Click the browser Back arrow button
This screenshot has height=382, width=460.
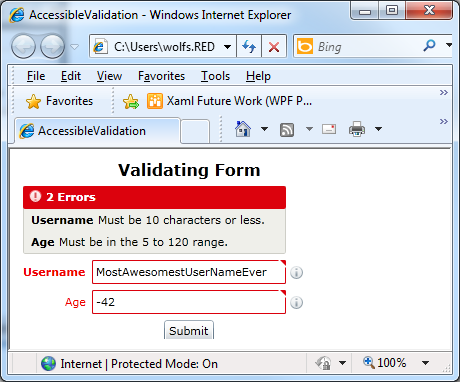(23, 46)
